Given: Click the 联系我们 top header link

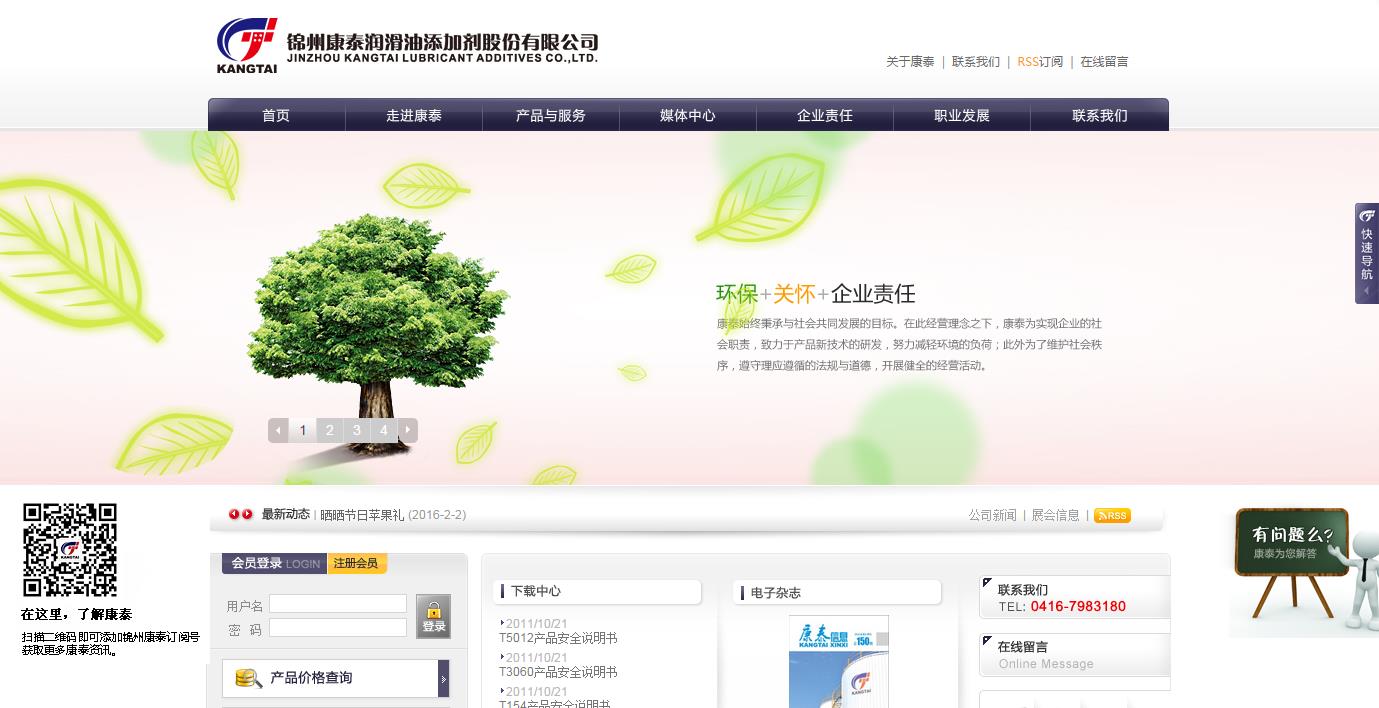Looking at the screenshot, I should [x=976, y=62].
